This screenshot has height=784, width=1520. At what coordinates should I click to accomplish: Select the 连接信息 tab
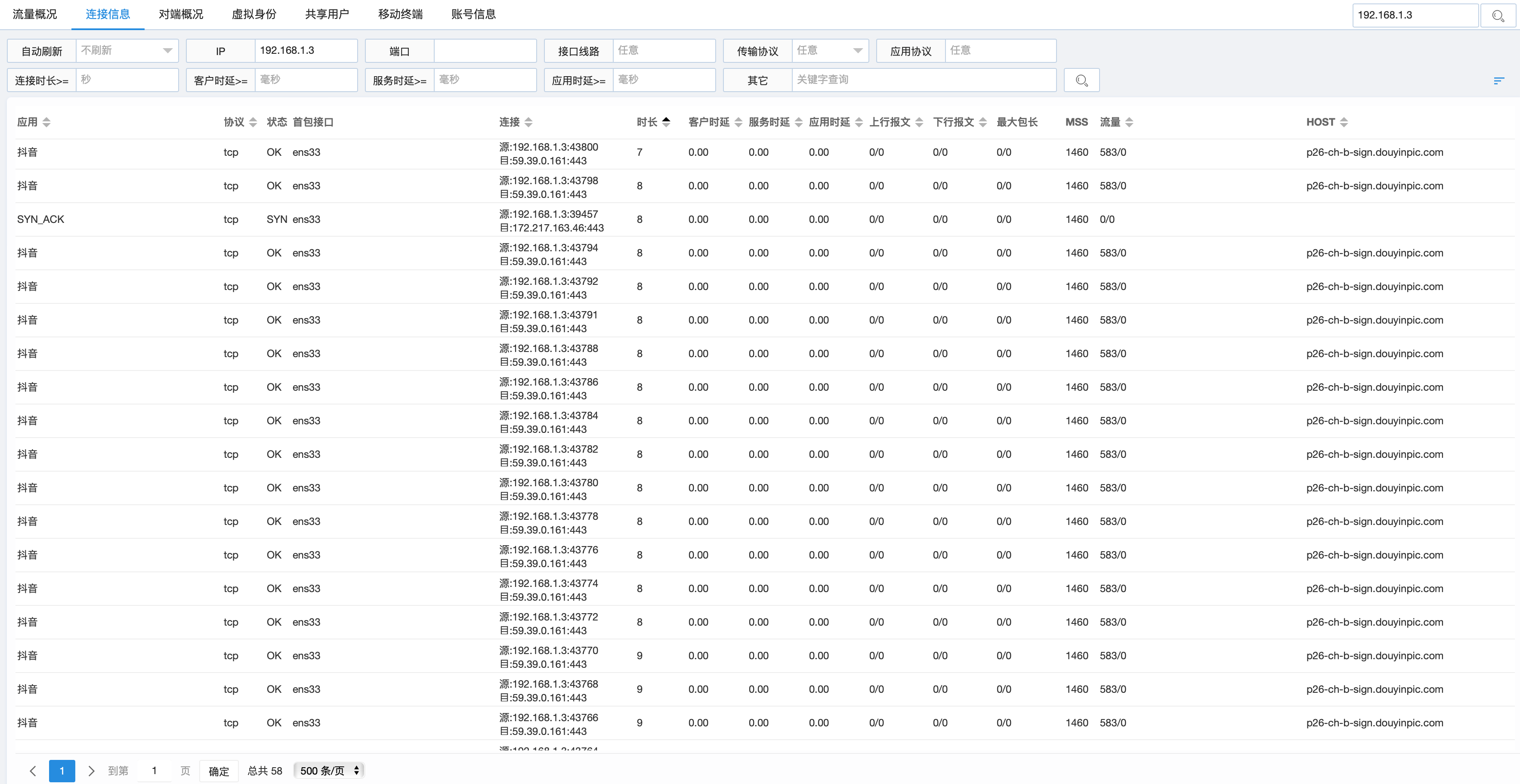tap(108, 14)
